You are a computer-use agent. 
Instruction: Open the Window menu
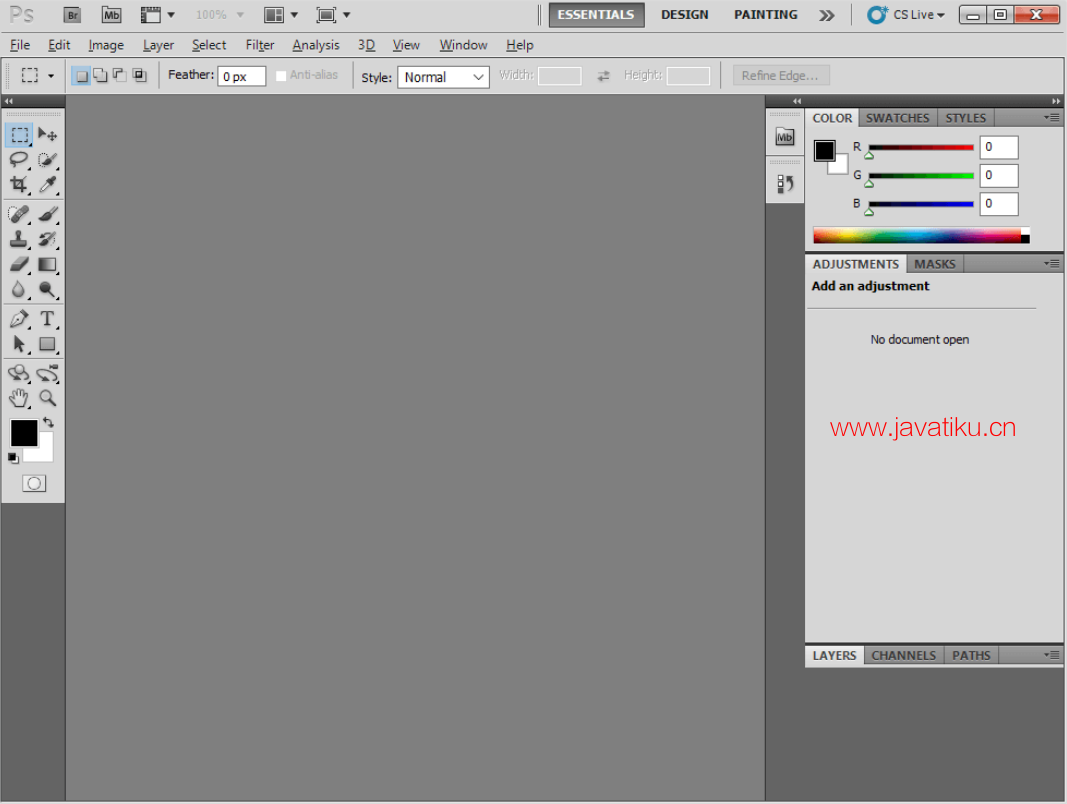point(463,45)
